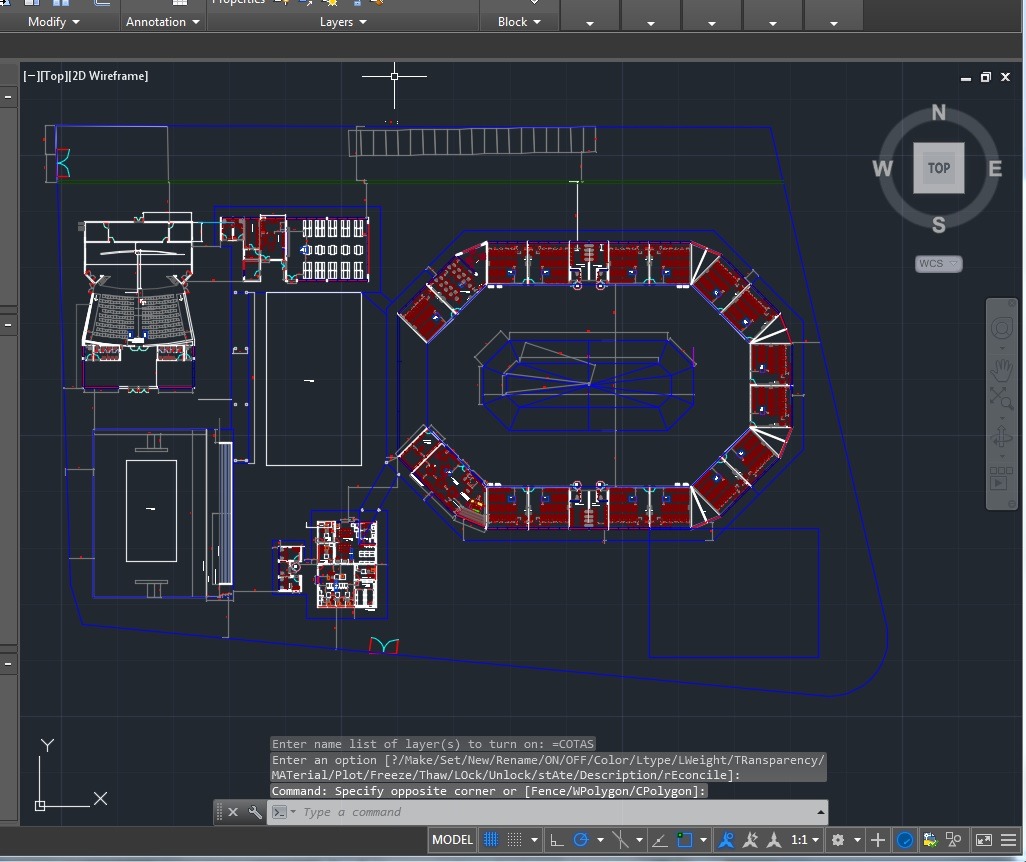Screen dimensions: 1026x862
Task: Expand the Modify ribbon panel
Action: pyautogui.click(x=54, y=22)
